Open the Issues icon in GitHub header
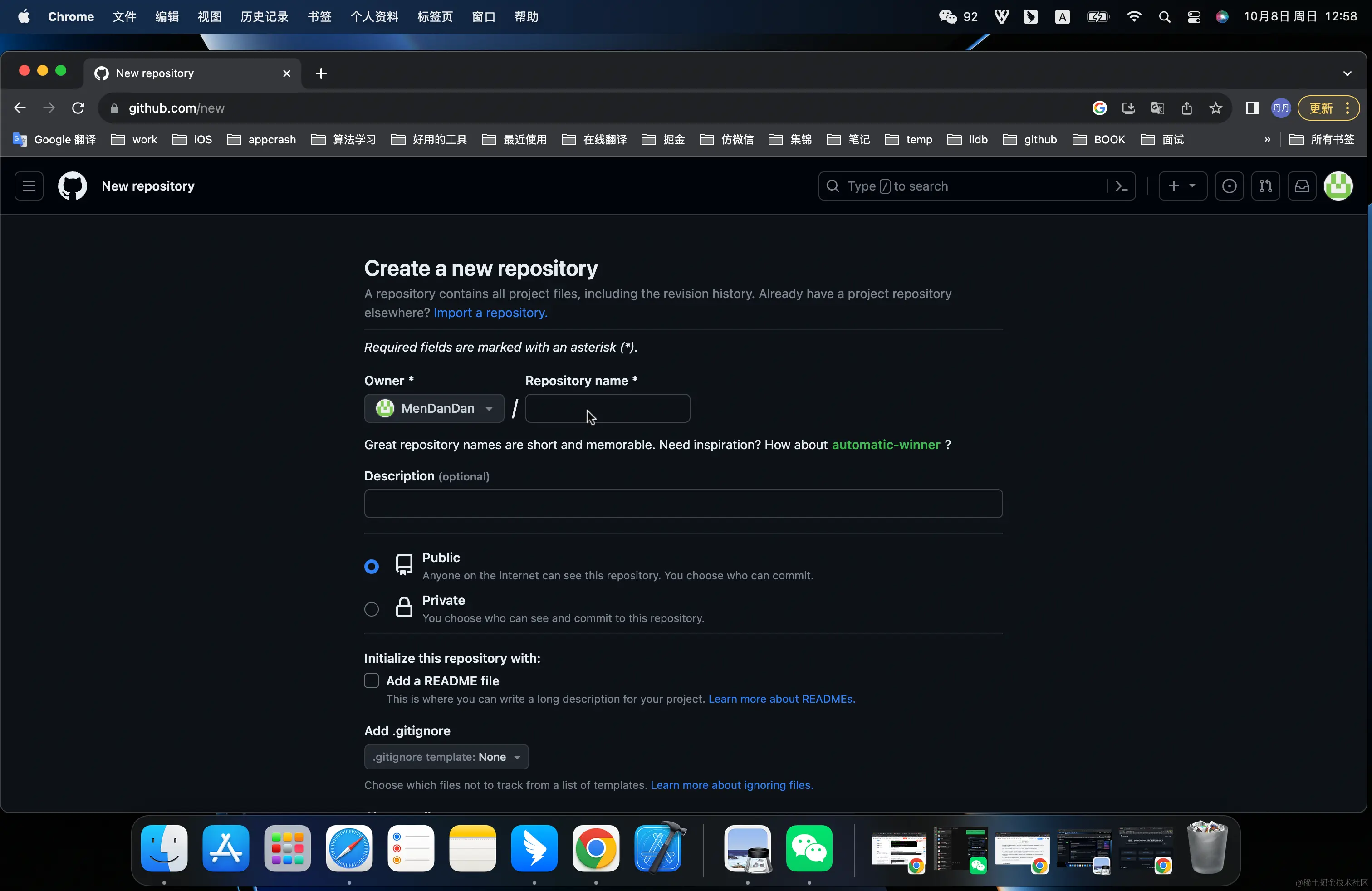 click(x=1229, y=186)
